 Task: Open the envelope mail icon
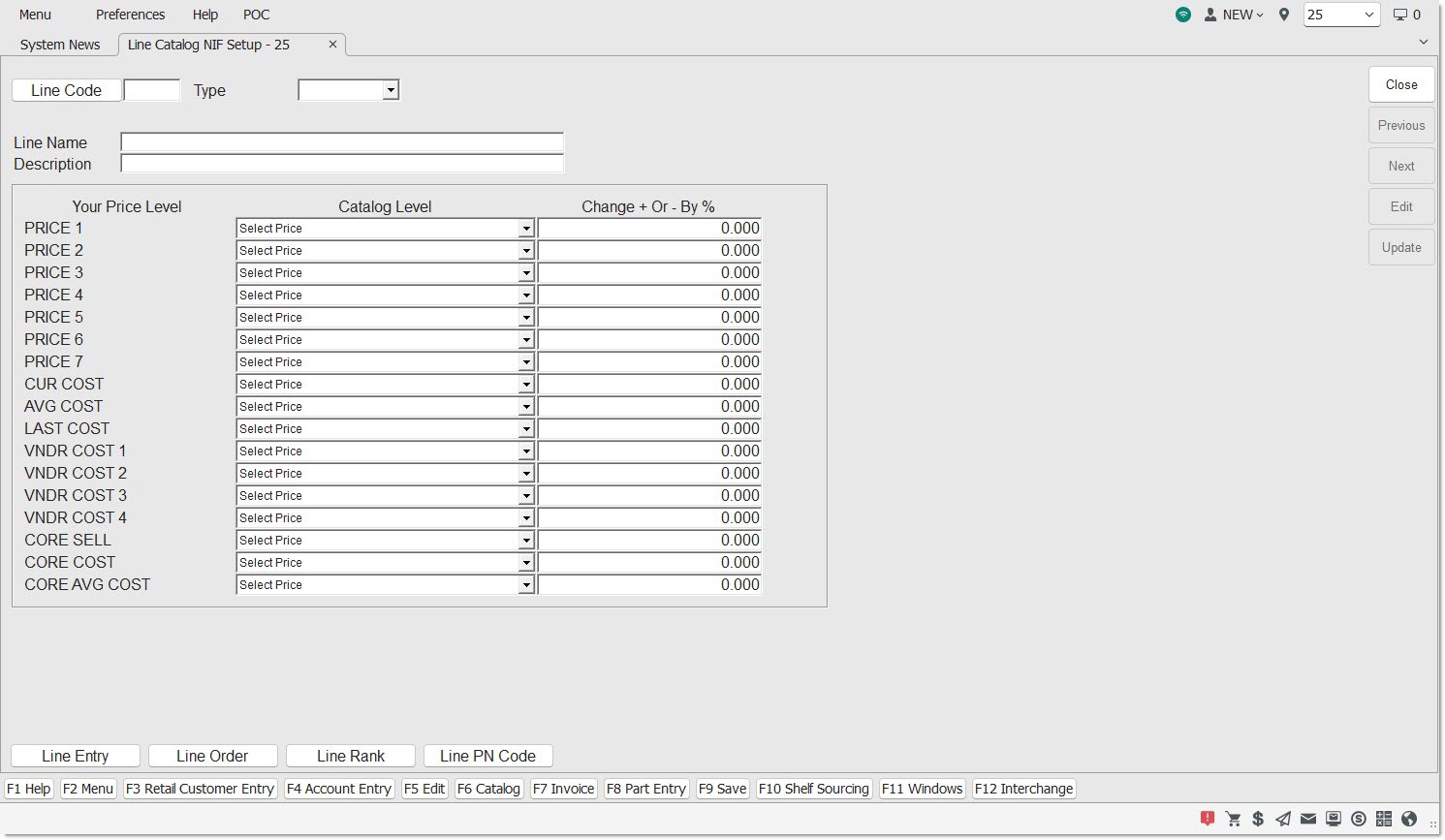coord(1308,819)
